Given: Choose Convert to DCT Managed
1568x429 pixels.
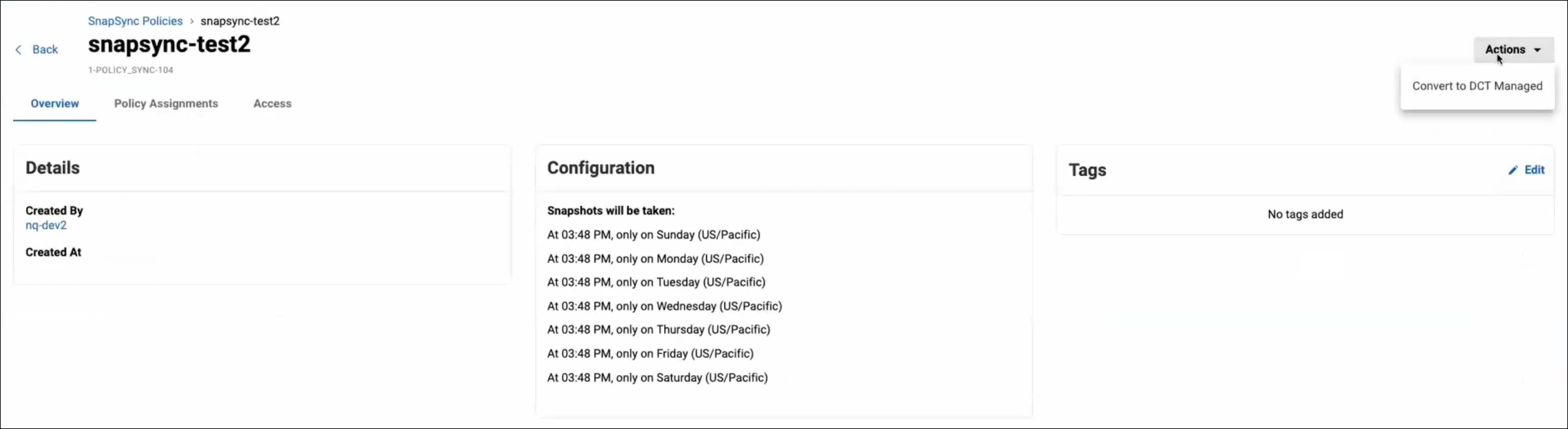Looking at the screenshot, I should click(1477, 86).
